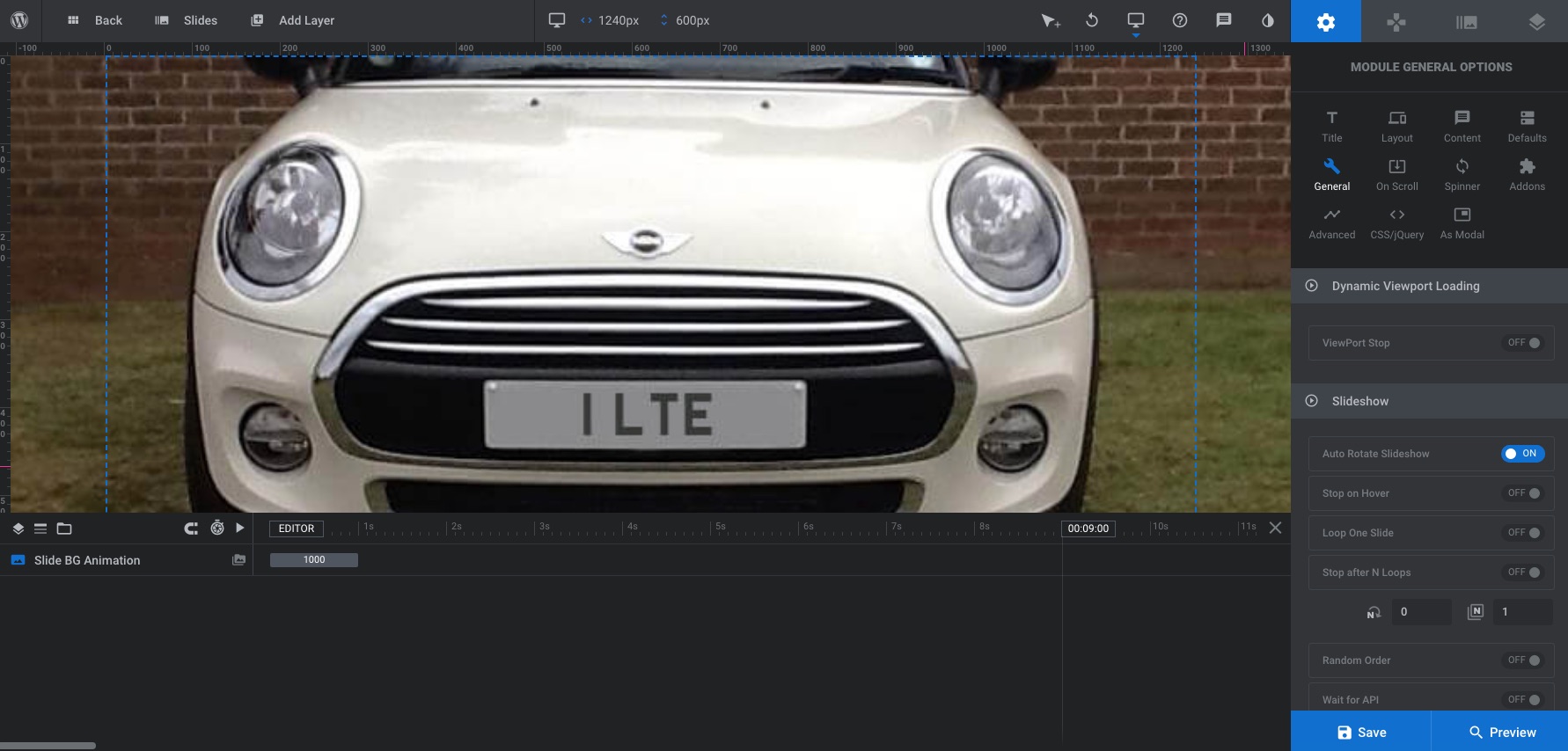Open the WordPress logo menu

19,20
